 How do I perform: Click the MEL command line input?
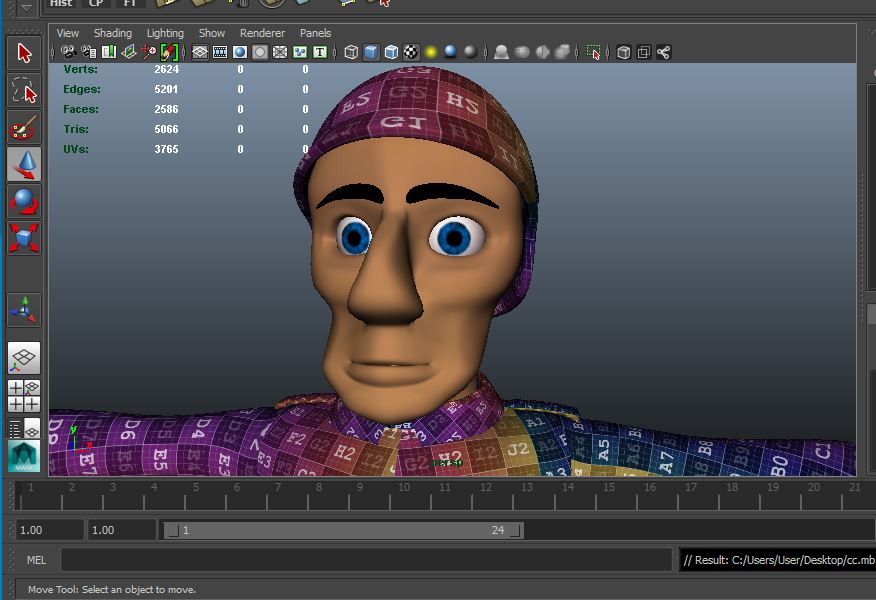click(x=366, y=560)
